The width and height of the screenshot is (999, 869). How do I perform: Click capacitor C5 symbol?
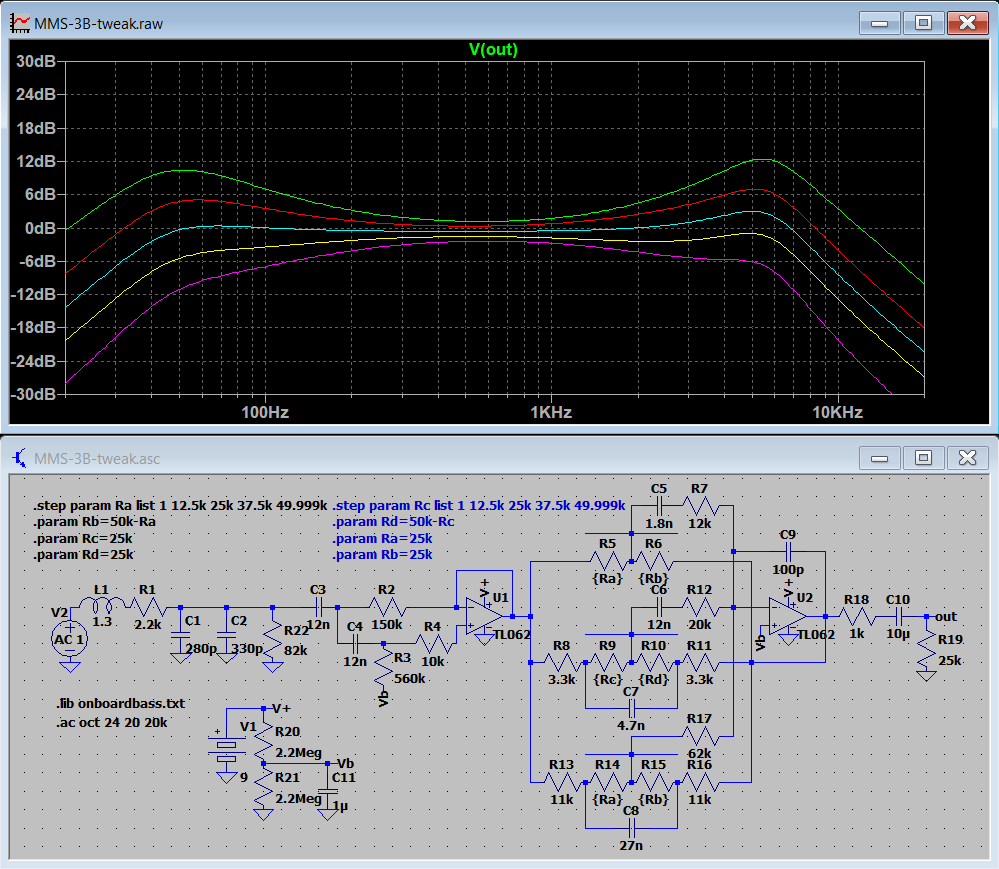point(659,506)
